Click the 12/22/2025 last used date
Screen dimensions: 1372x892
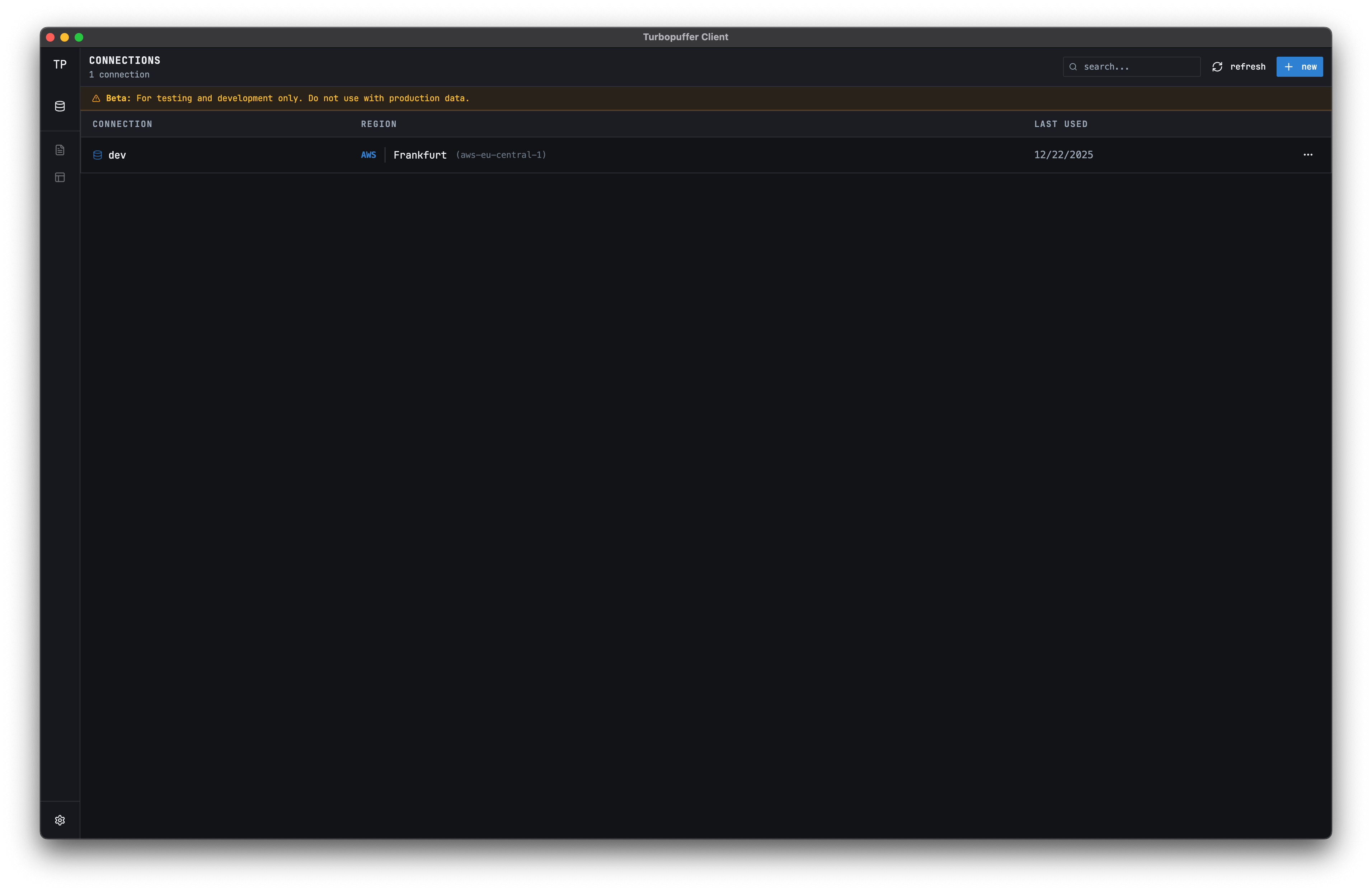pyautogui.click(x=1063, y=155)
